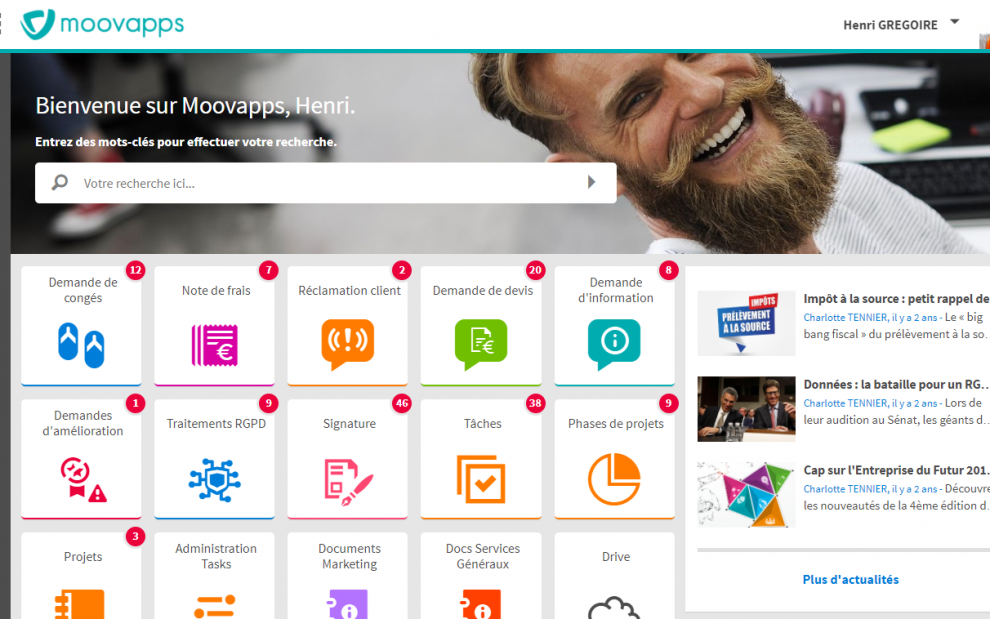This screenshot has width=990, height=619.
Task: Open the Cap sur l'Entreprise du Futur headline
Action: click(x=896, y=470)
